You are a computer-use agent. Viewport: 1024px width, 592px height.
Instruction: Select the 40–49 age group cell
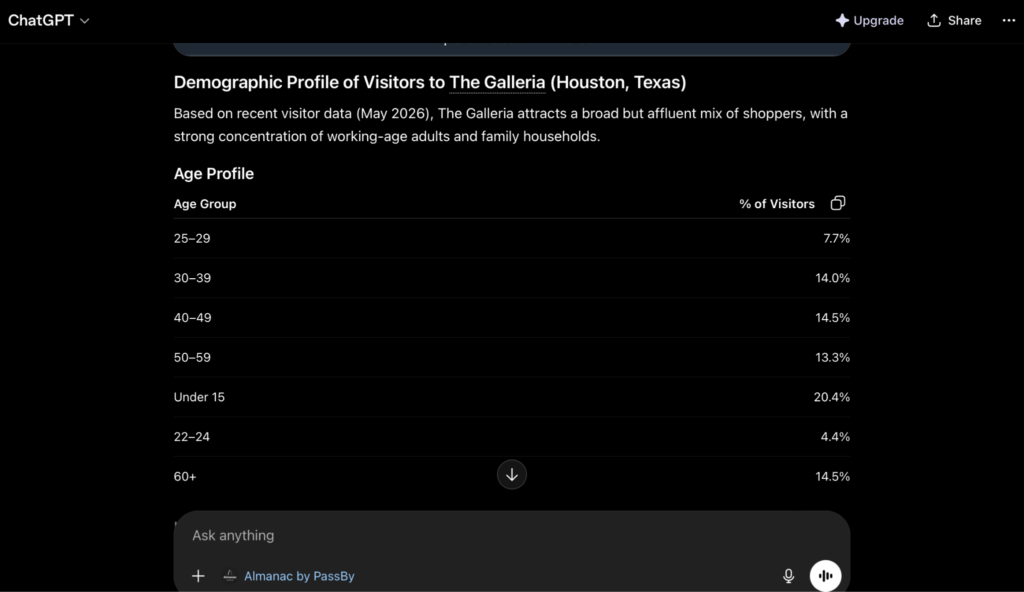193,318
